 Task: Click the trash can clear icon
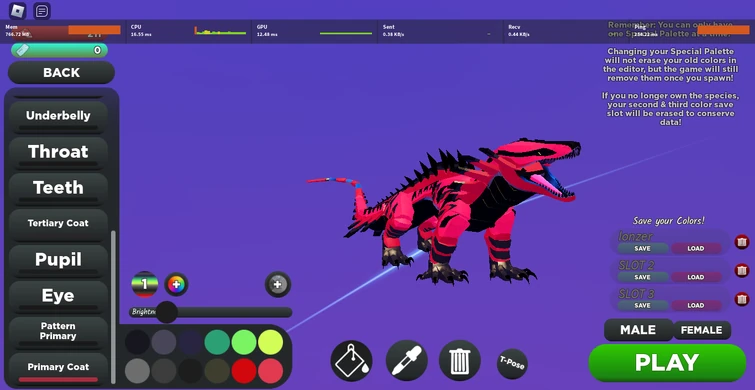[460, 361]
